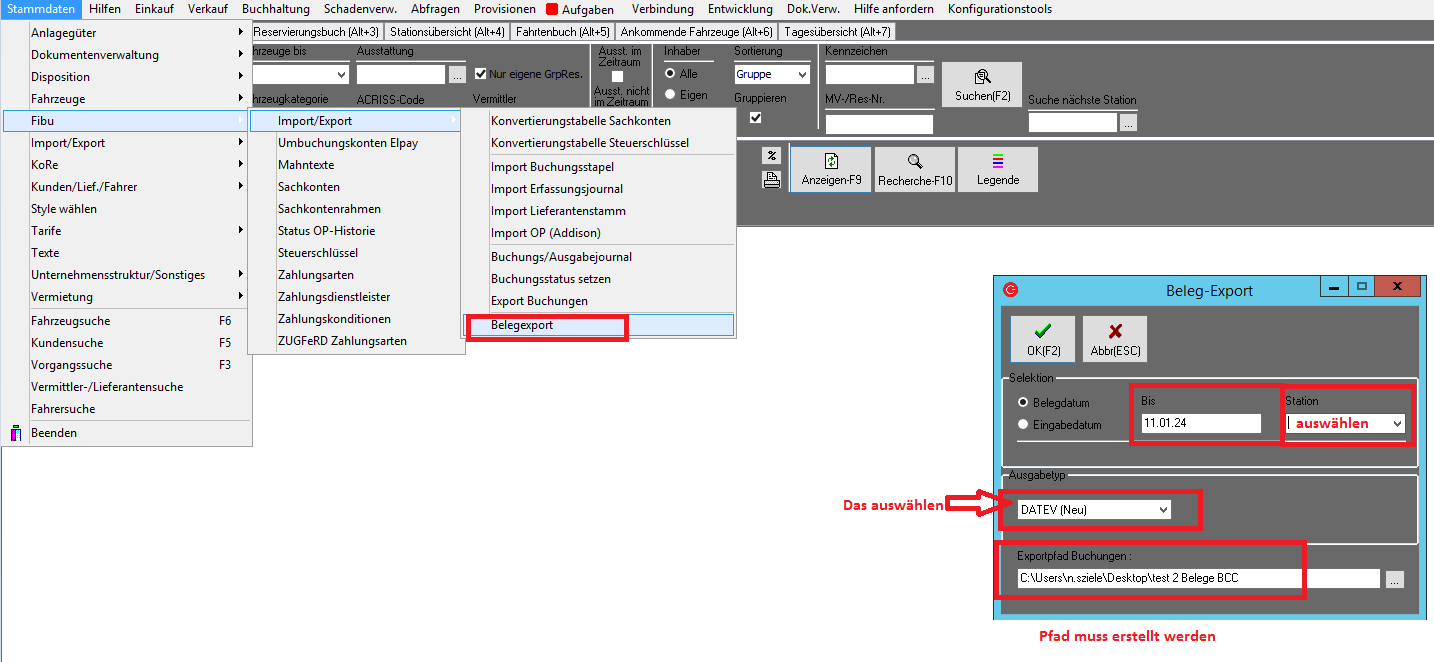The image size is (1434, 662).
Task: Toggle the Gruppieren checkbox
Action: 756,118
